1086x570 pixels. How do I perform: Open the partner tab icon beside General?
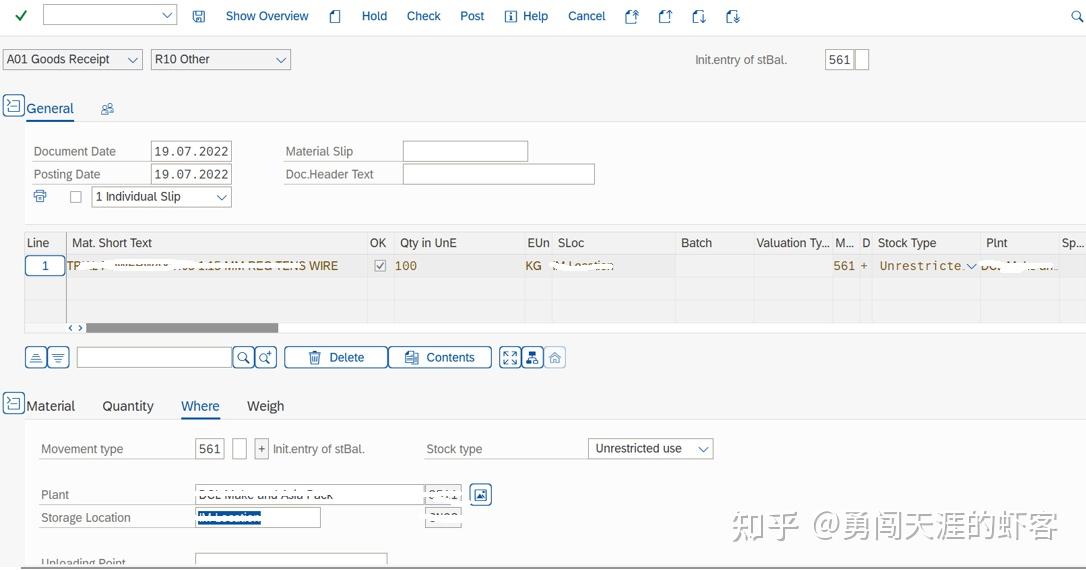[x=107, y=109]
